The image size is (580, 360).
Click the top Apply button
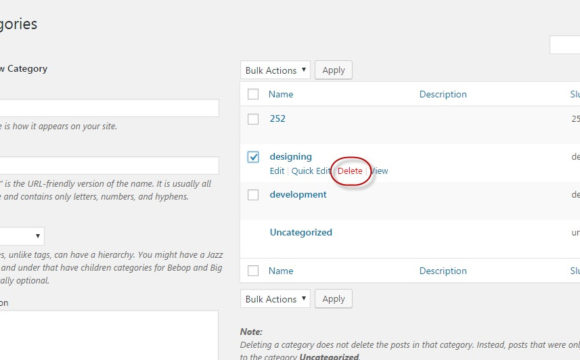tap(333, 70)
